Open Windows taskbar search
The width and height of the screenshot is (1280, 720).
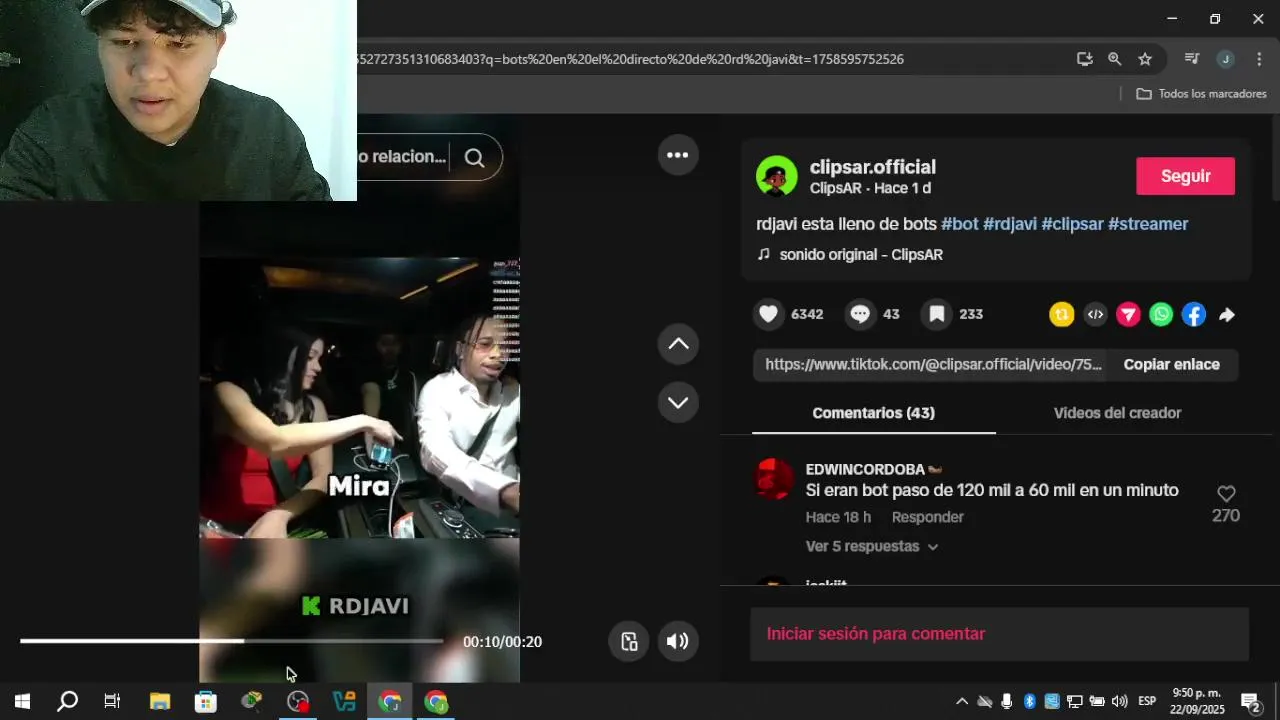tap(67, 701)
